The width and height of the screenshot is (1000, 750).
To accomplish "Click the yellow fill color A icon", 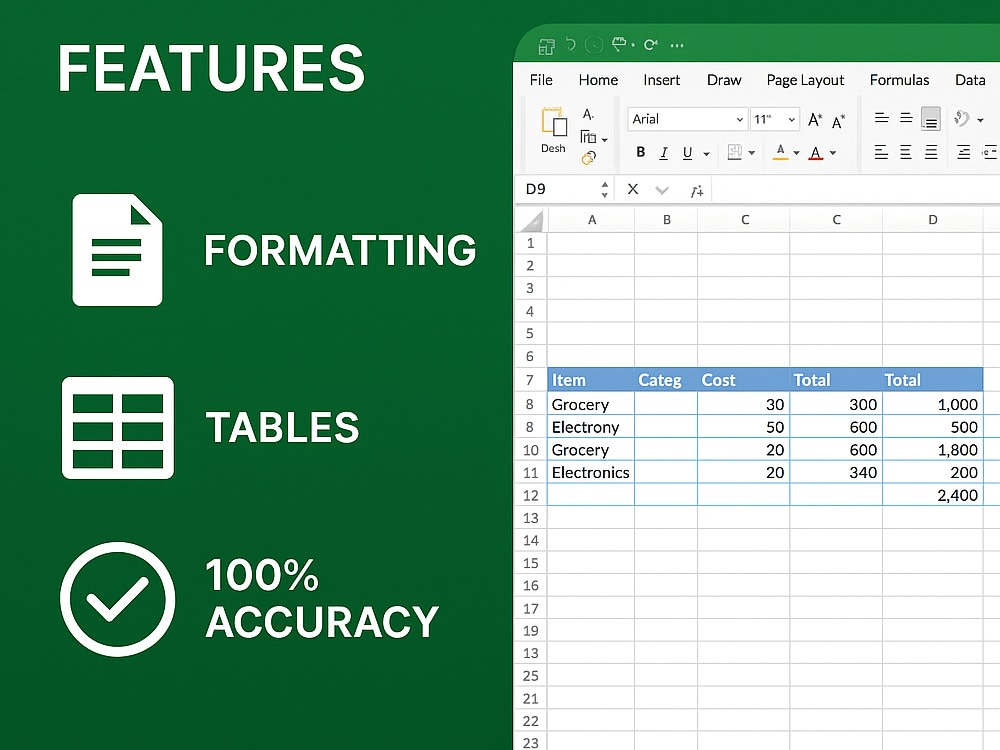I will coord(780,152).
